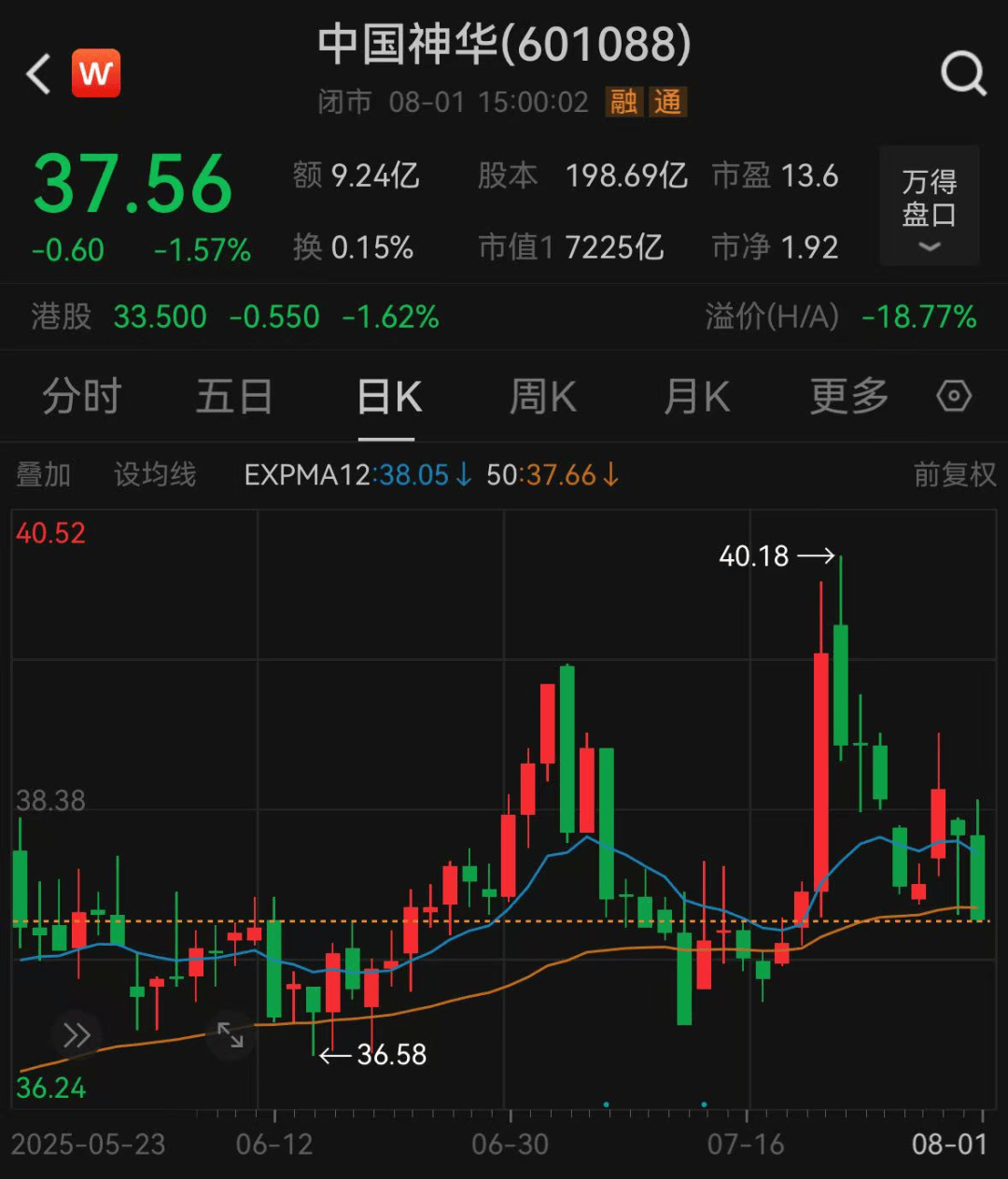This screenshot has height=1179, width=1008.
Task: Switch to the 周K tab
Action: [542, 397]
